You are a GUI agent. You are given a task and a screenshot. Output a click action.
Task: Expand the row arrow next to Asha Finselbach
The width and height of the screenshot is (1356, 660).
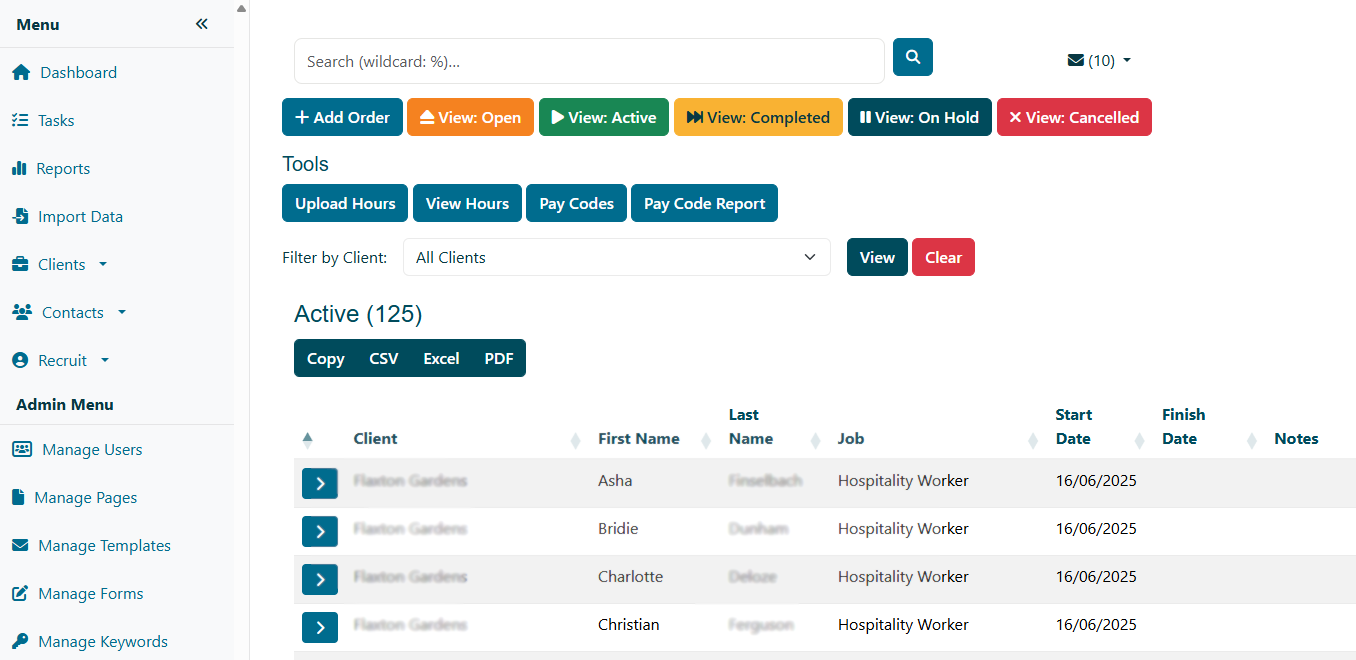320,483
